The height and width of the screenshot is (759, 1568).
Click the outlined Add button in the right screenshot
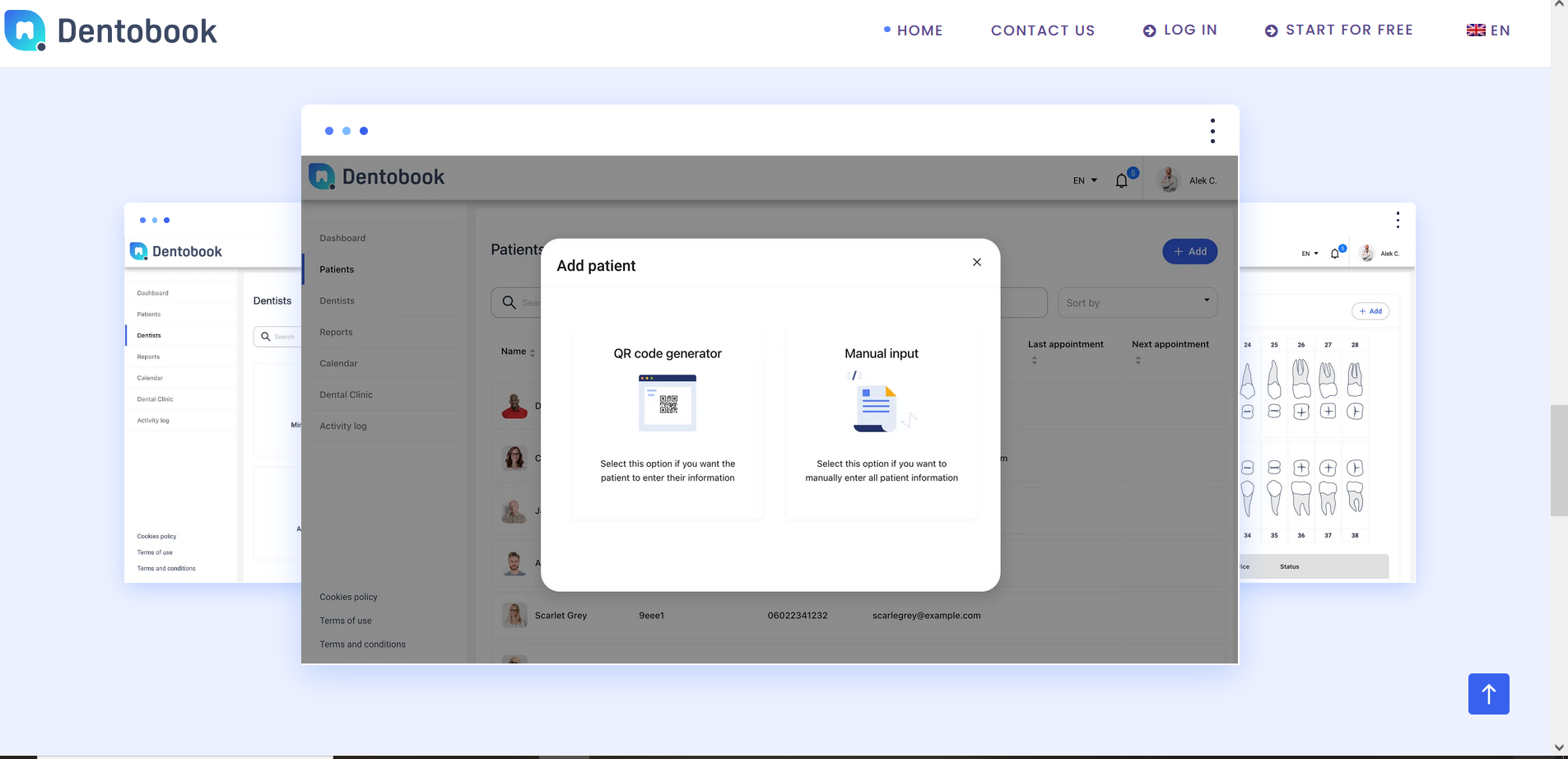[x=1370, y=311]
